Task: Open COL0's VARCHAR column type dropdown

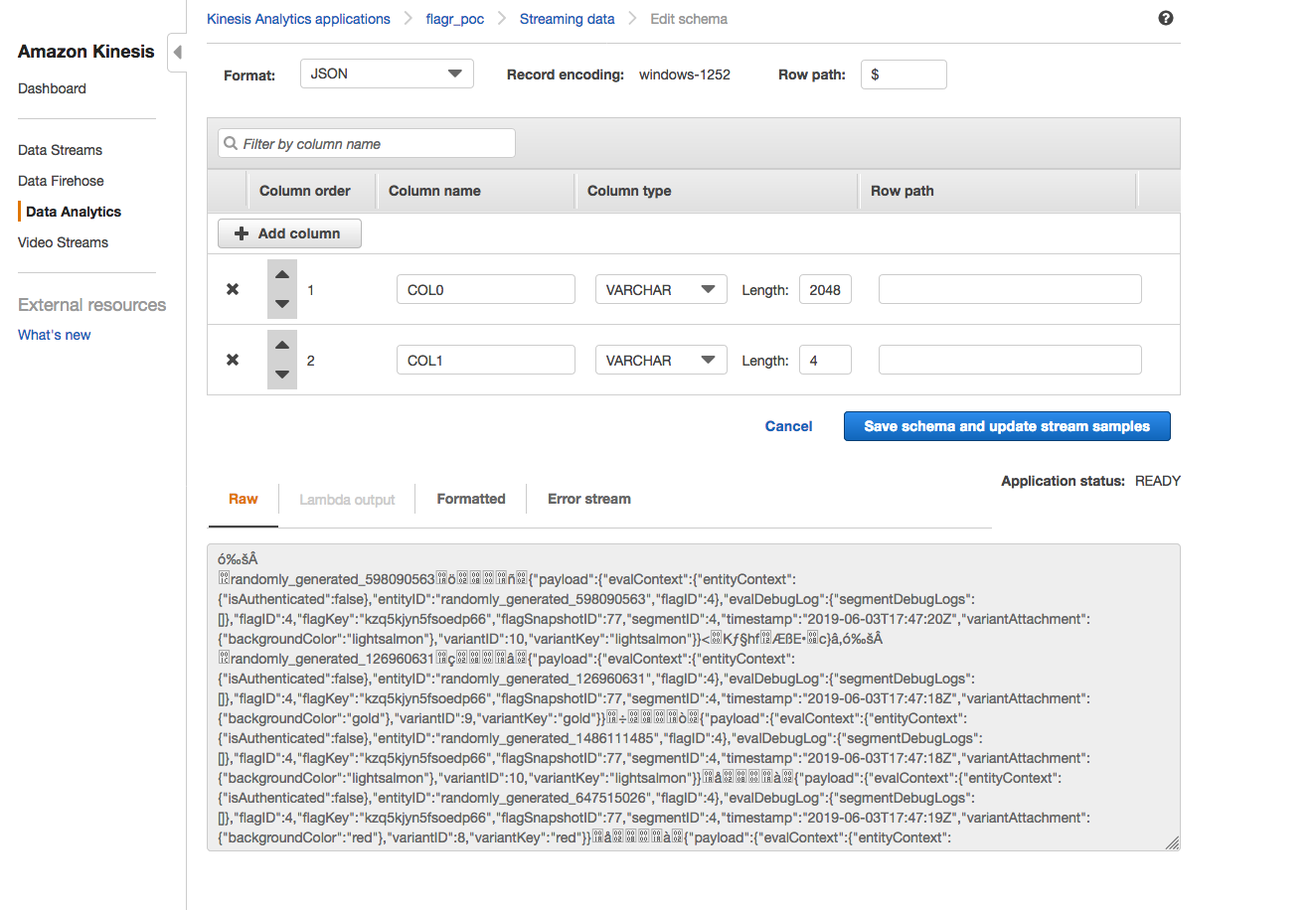Action: (660, 289)
